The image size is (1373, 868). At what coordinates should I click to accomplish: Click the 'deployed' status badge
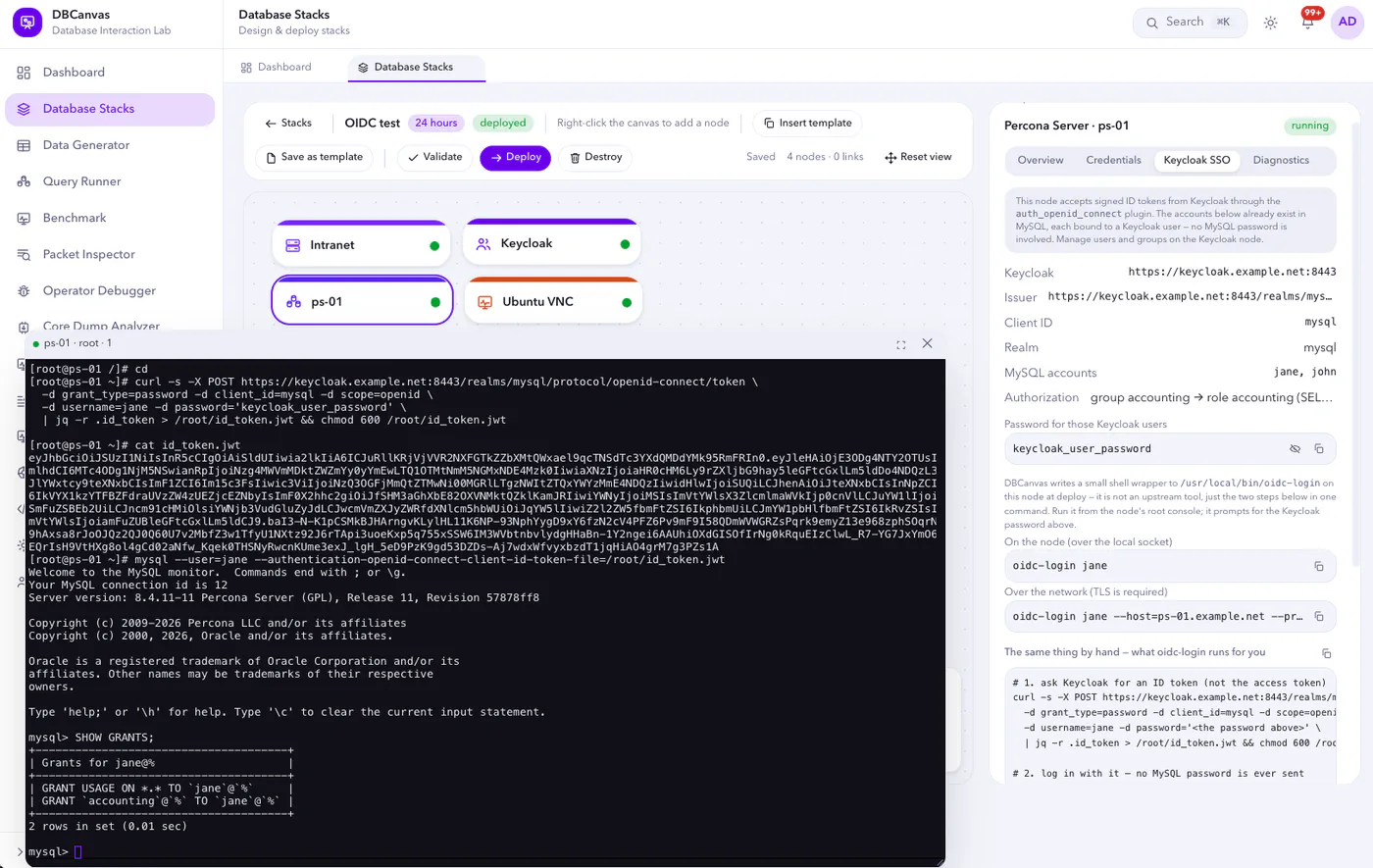click(503, 124)
